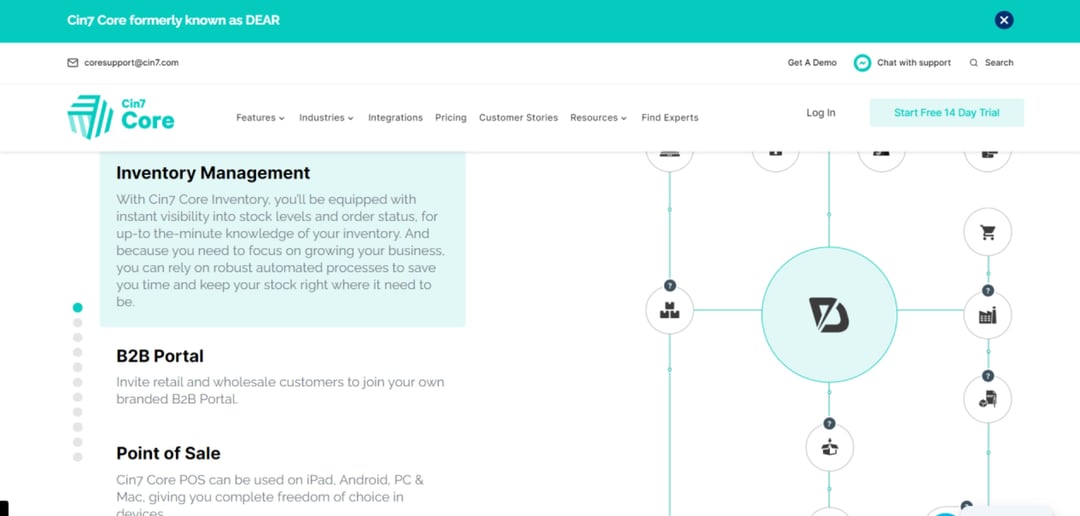Click the messenger chat bubble icon
The height and width of the screenshot is (516, 1080).
[862, 63]
